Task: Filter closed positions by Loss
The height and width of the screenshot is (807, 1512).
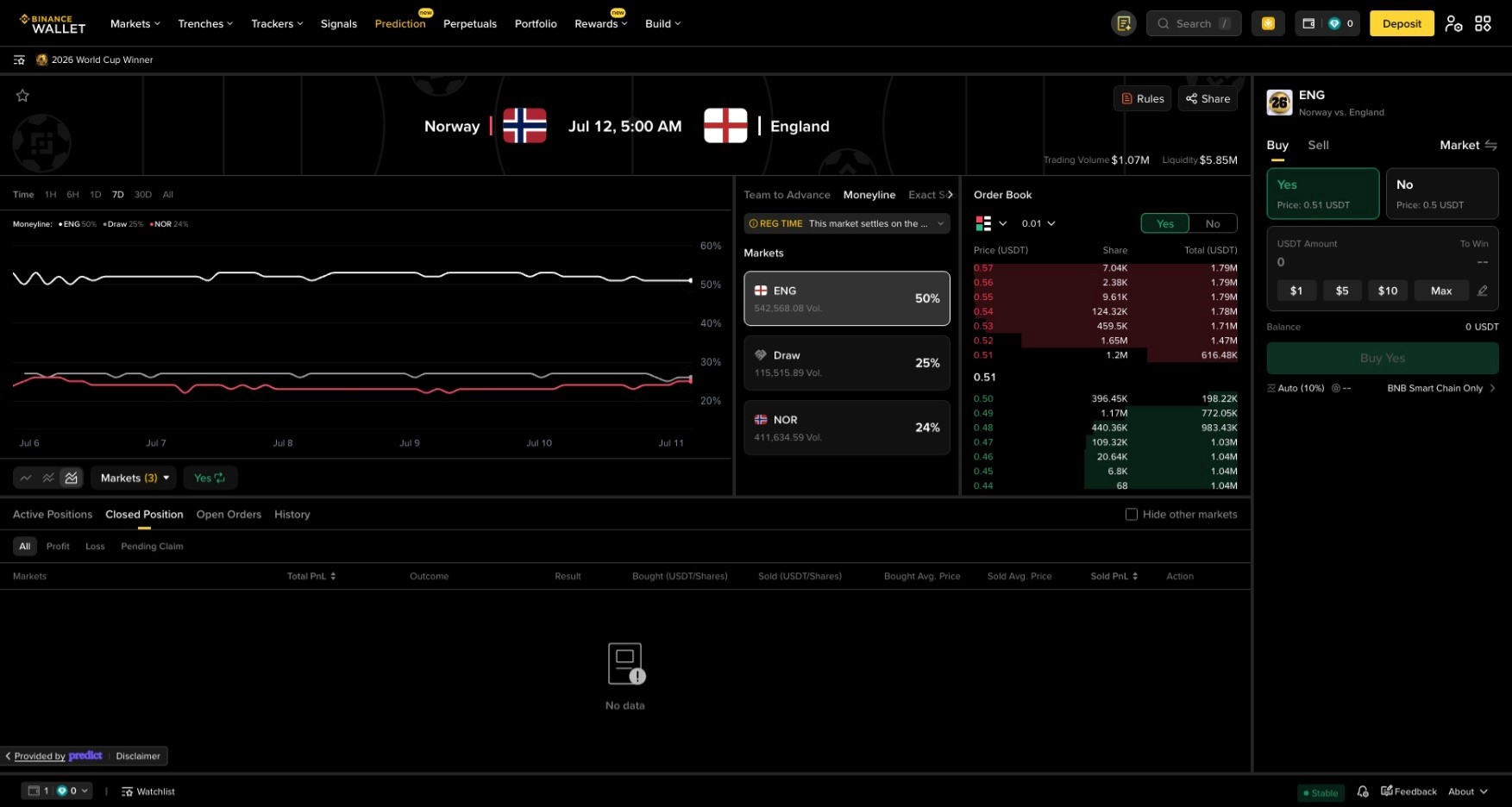Action: [x=95, y=546]
